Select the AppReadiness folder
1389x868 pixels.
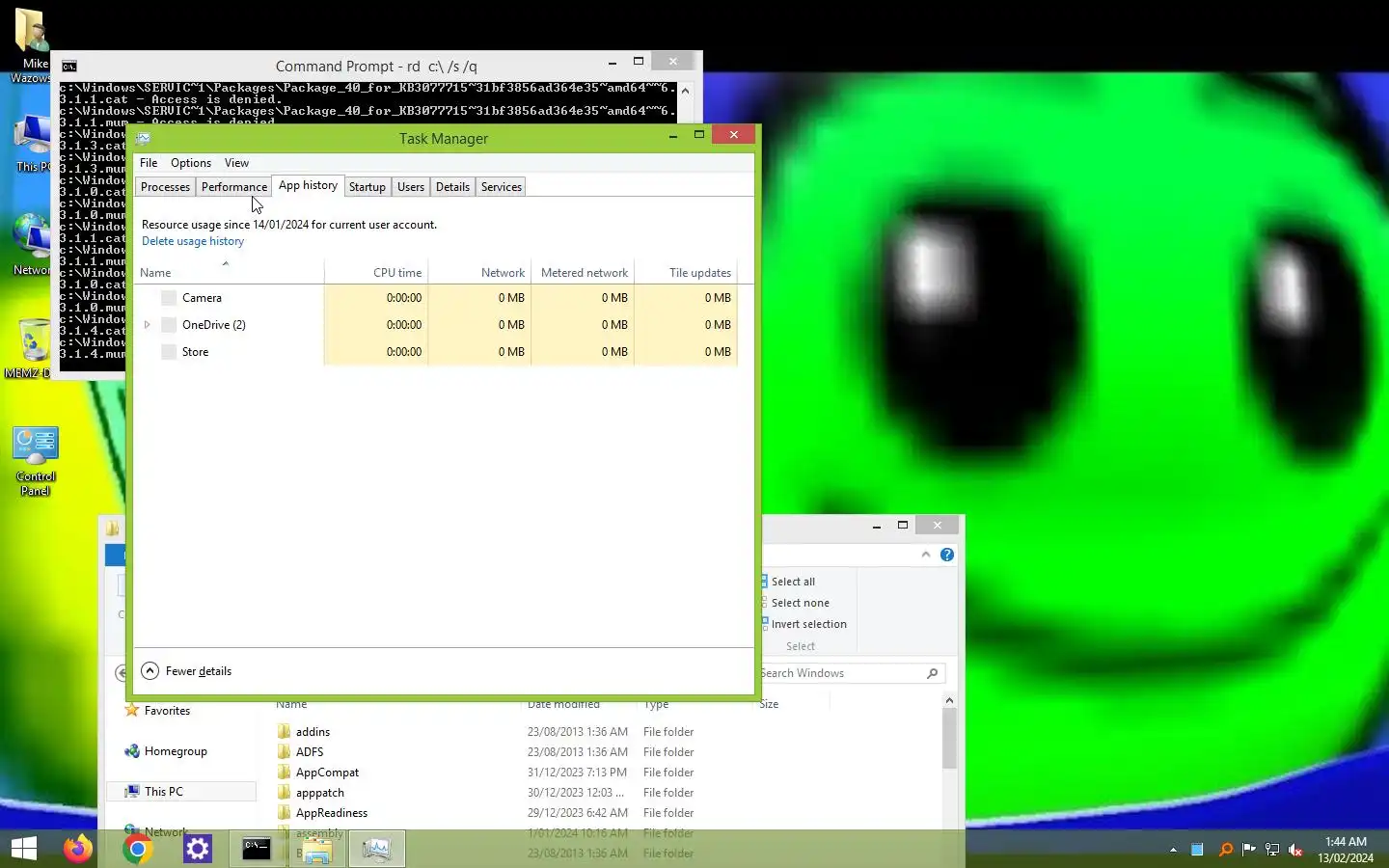click(x=332, y=813)
